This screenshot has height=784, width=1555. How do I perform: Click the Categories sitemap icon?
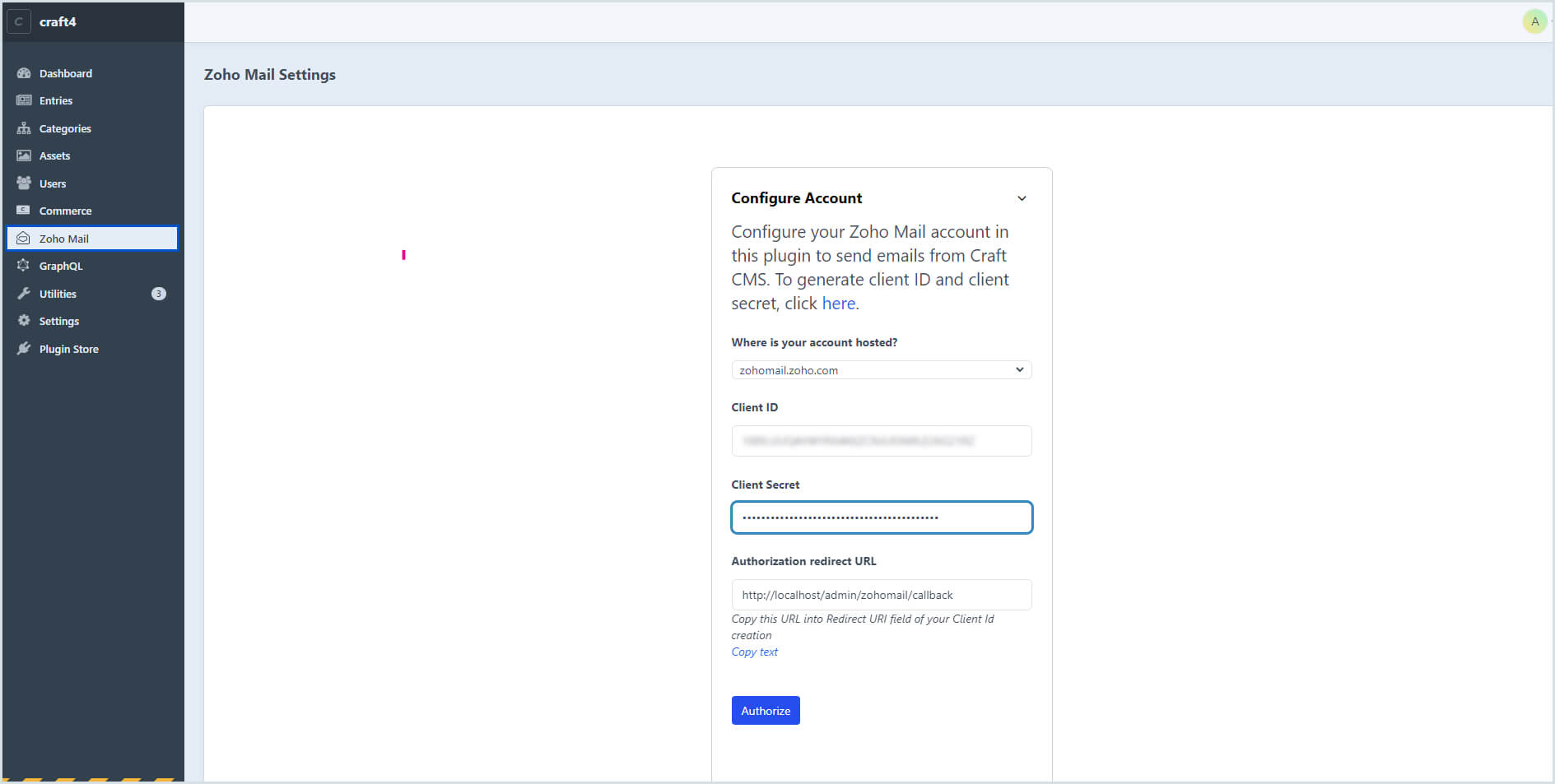24,128
